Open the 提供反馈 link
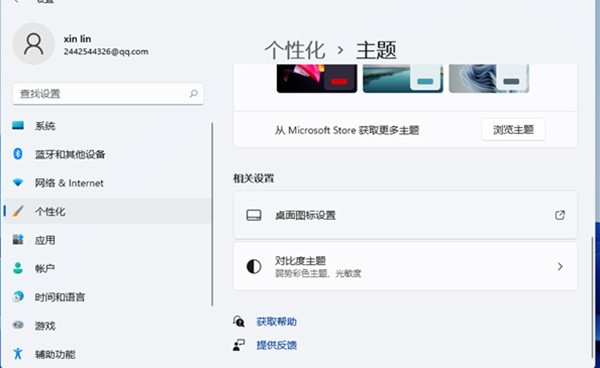The width and height of the screenshot is (600, 368). pos(277,345)
